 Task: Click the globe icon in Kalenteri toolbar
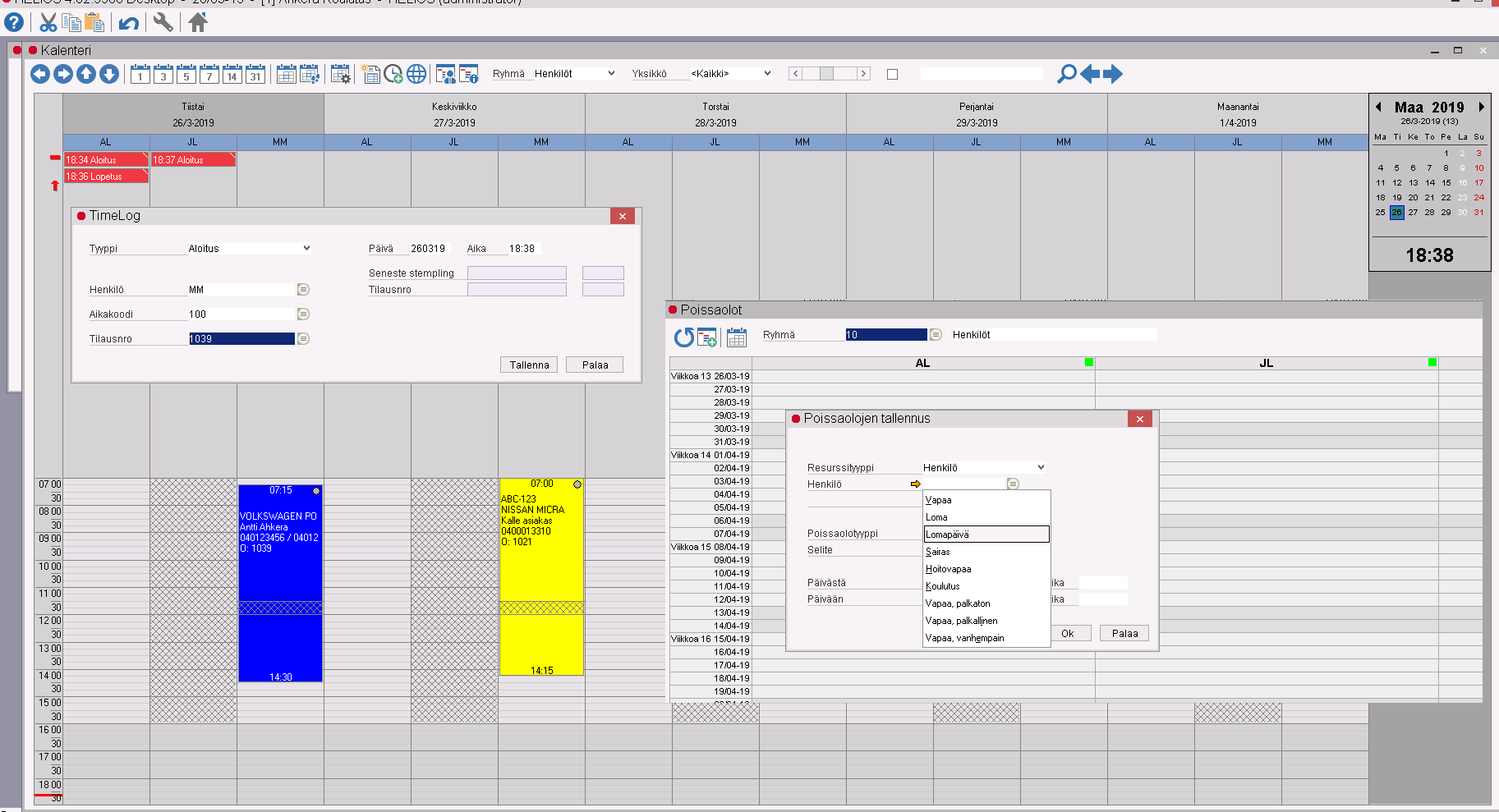[416, 74]
